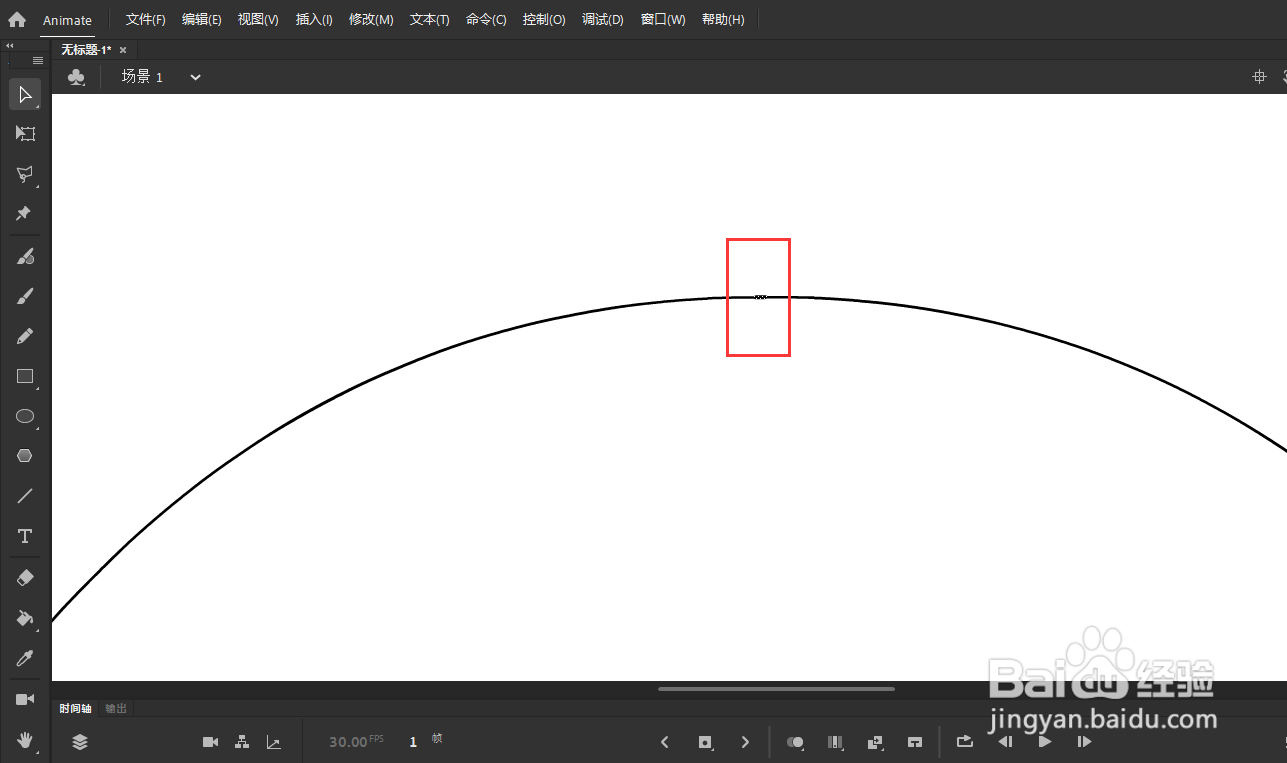Toggle timeline camera layer
Screen dimensions: 1287x763
pos(210,742)
